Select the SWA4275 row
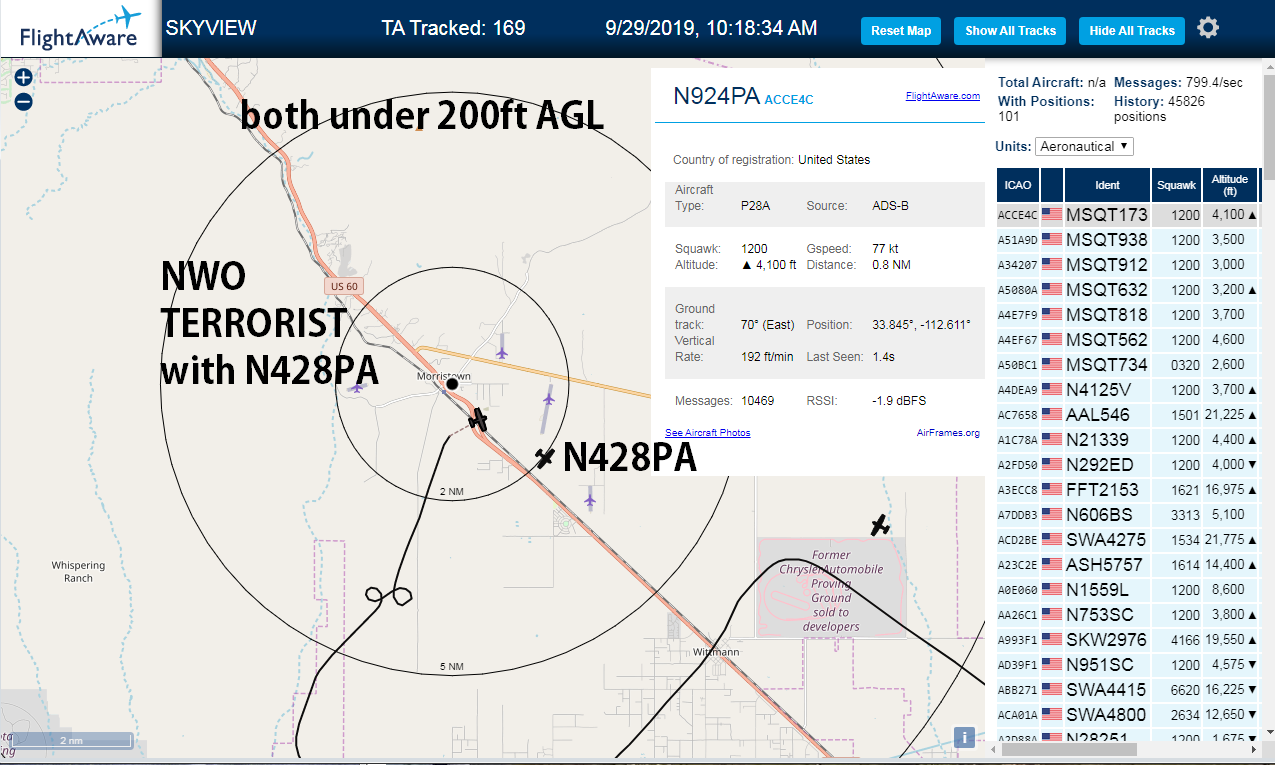This screenshot has height=765, width=1275. coord(1128,539)
